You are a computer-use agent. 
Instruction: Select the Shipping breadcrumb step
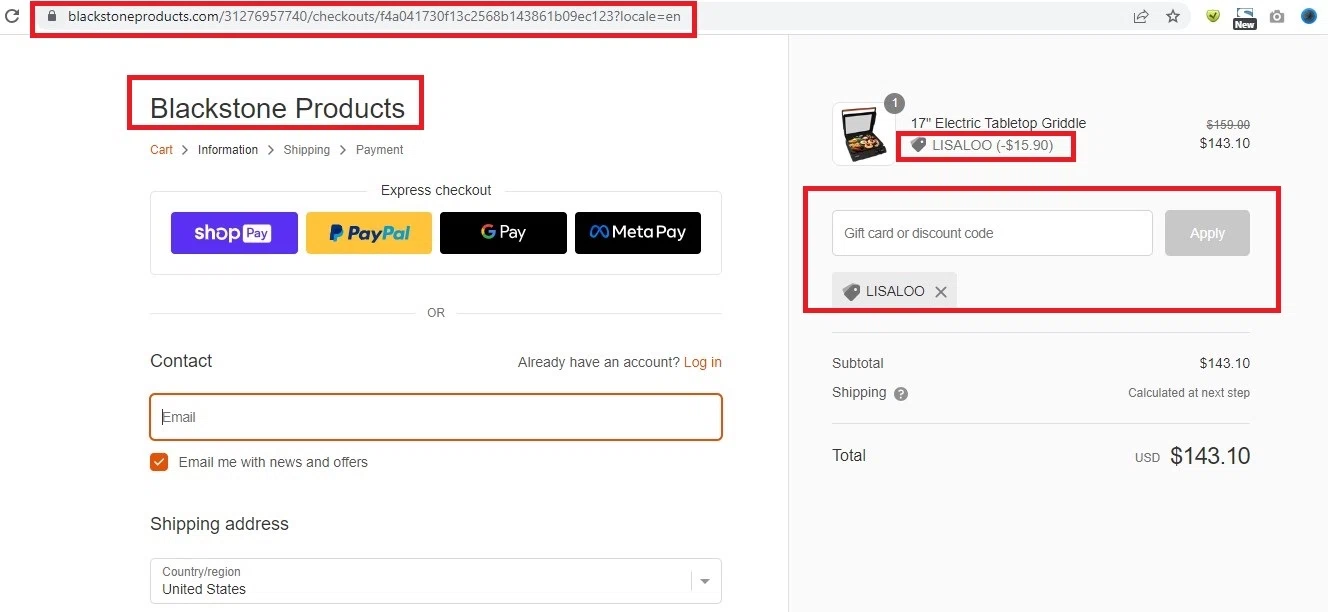(x=306, y=150)
